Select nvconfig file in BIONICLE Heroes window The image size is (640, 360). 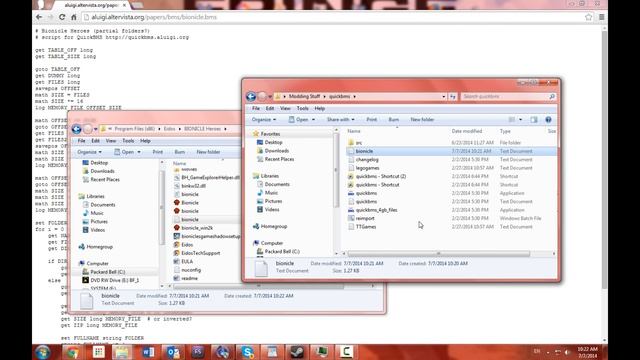191,270
